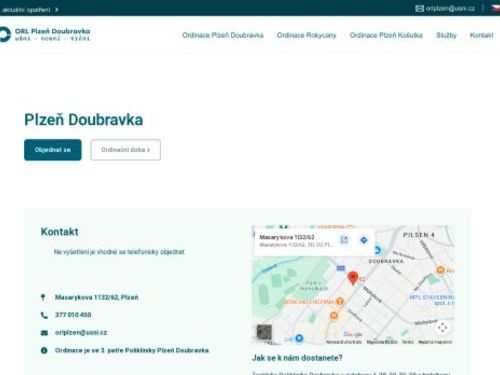Viewport: 500px width, 375px height.
Task: Open the Služby menu item
Action: [446, 35]
